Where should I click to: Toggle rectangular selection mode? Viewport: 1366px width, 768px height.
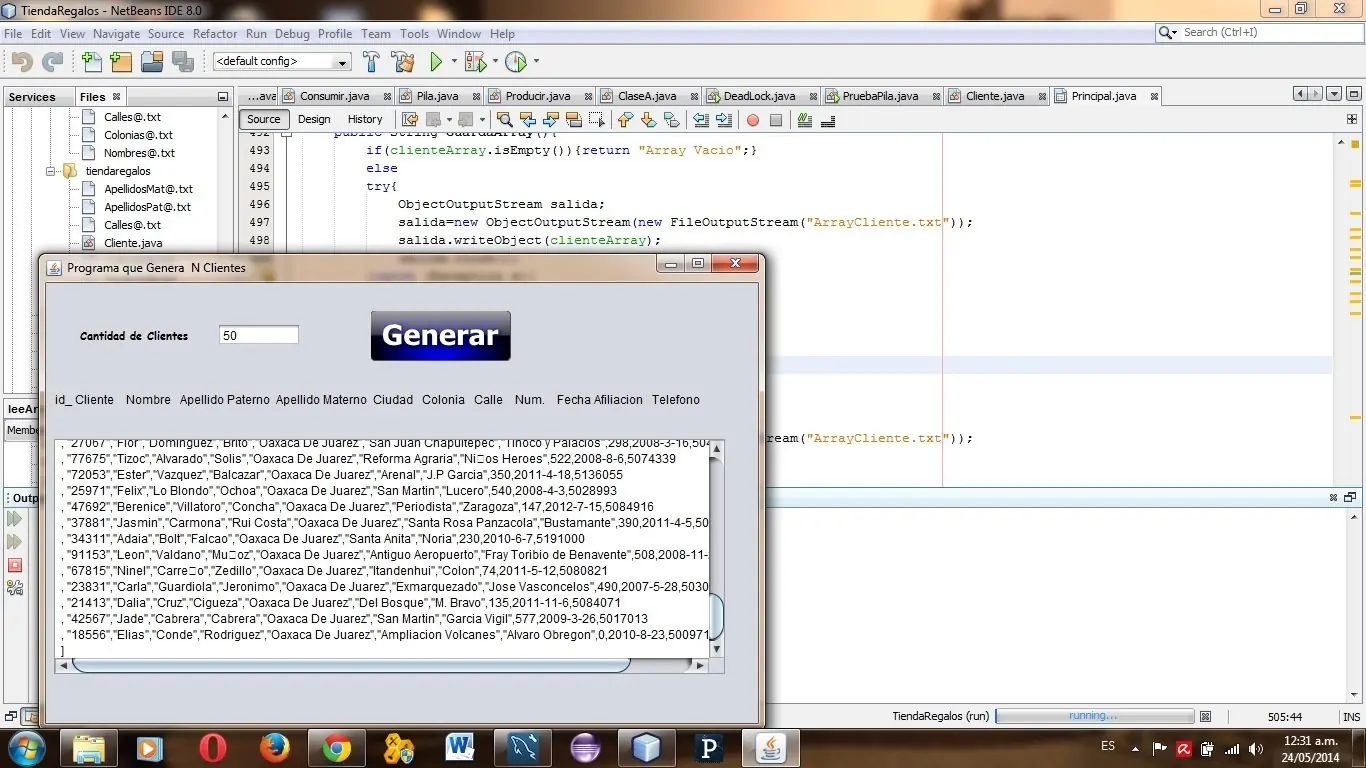tap(597, 120)
